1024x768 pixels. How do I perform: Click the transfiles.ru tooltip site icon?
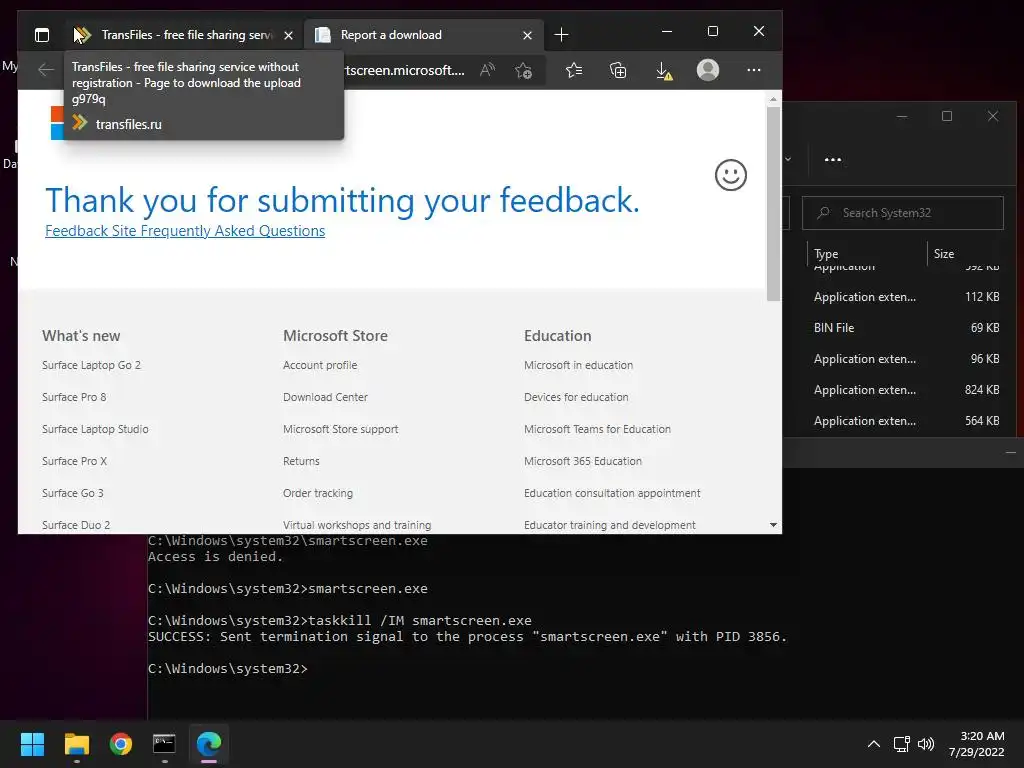(80, 122)
